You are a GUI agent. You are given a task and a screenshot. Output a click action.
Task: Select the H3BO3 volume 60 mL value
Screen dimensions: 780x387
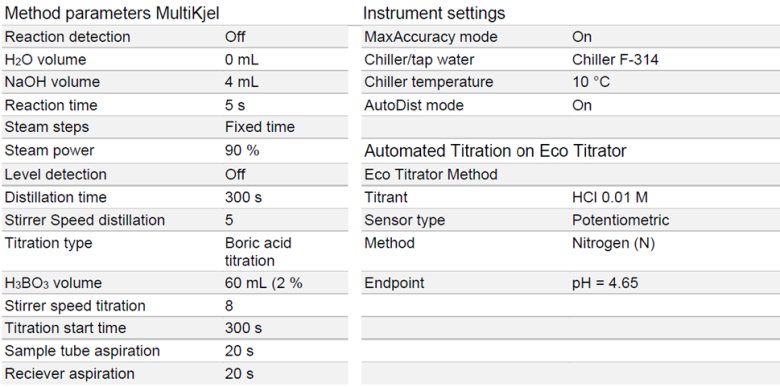264,283
